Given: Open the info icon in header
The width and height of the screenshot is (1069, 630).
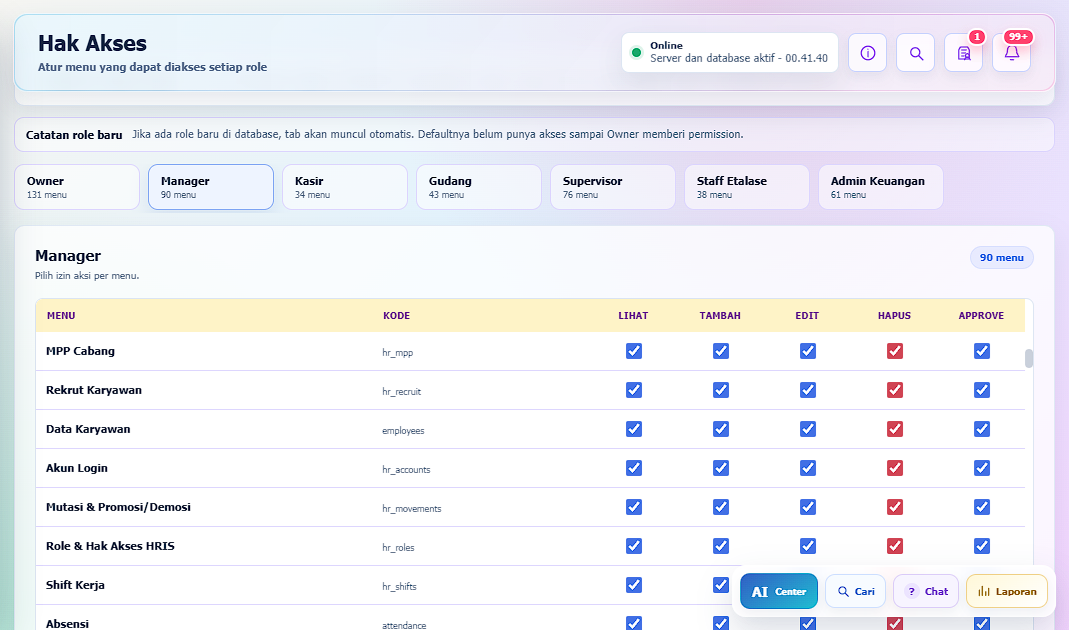Looking at the screenshot, I should click(867, 52).
